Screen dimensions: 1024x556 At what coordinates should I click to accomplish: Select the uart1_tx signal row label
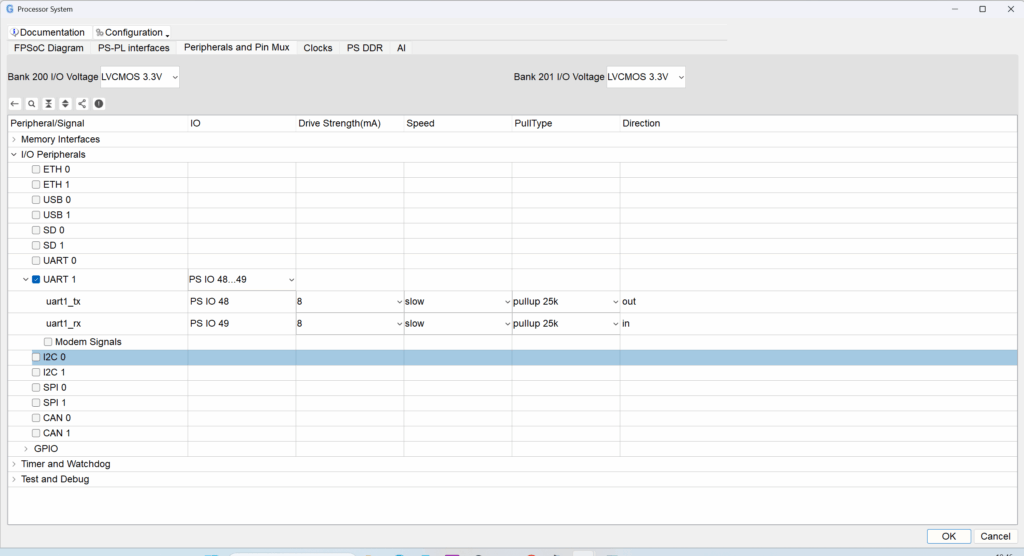point(63,302)
